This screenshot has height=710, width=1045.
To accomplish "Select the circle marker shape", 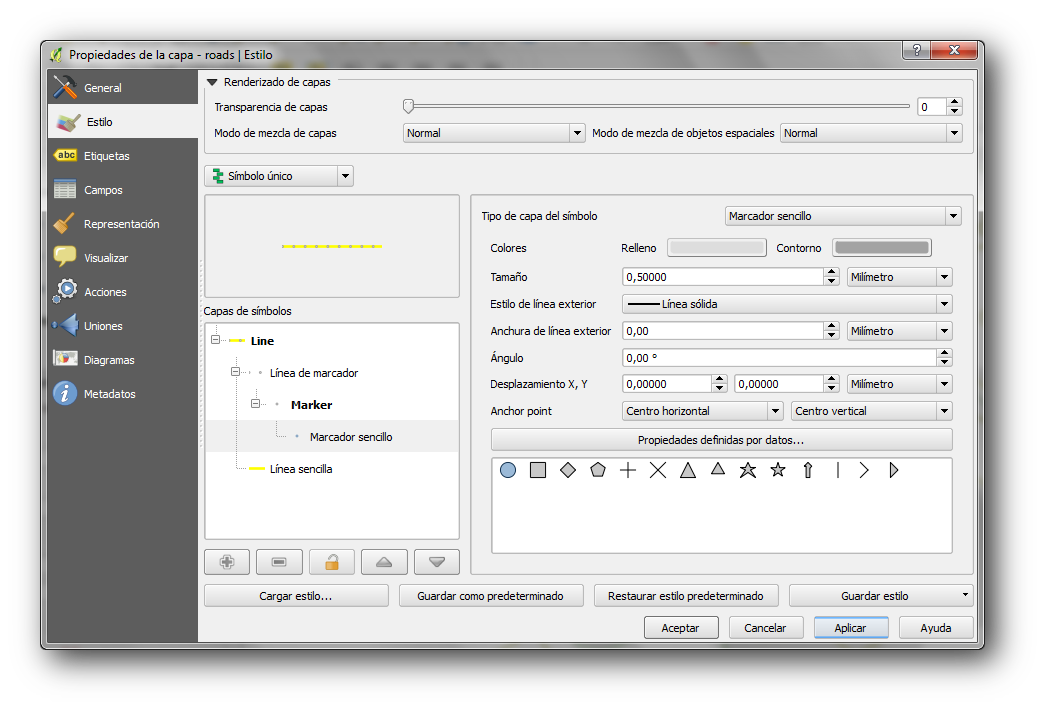I will coord(508,471).
